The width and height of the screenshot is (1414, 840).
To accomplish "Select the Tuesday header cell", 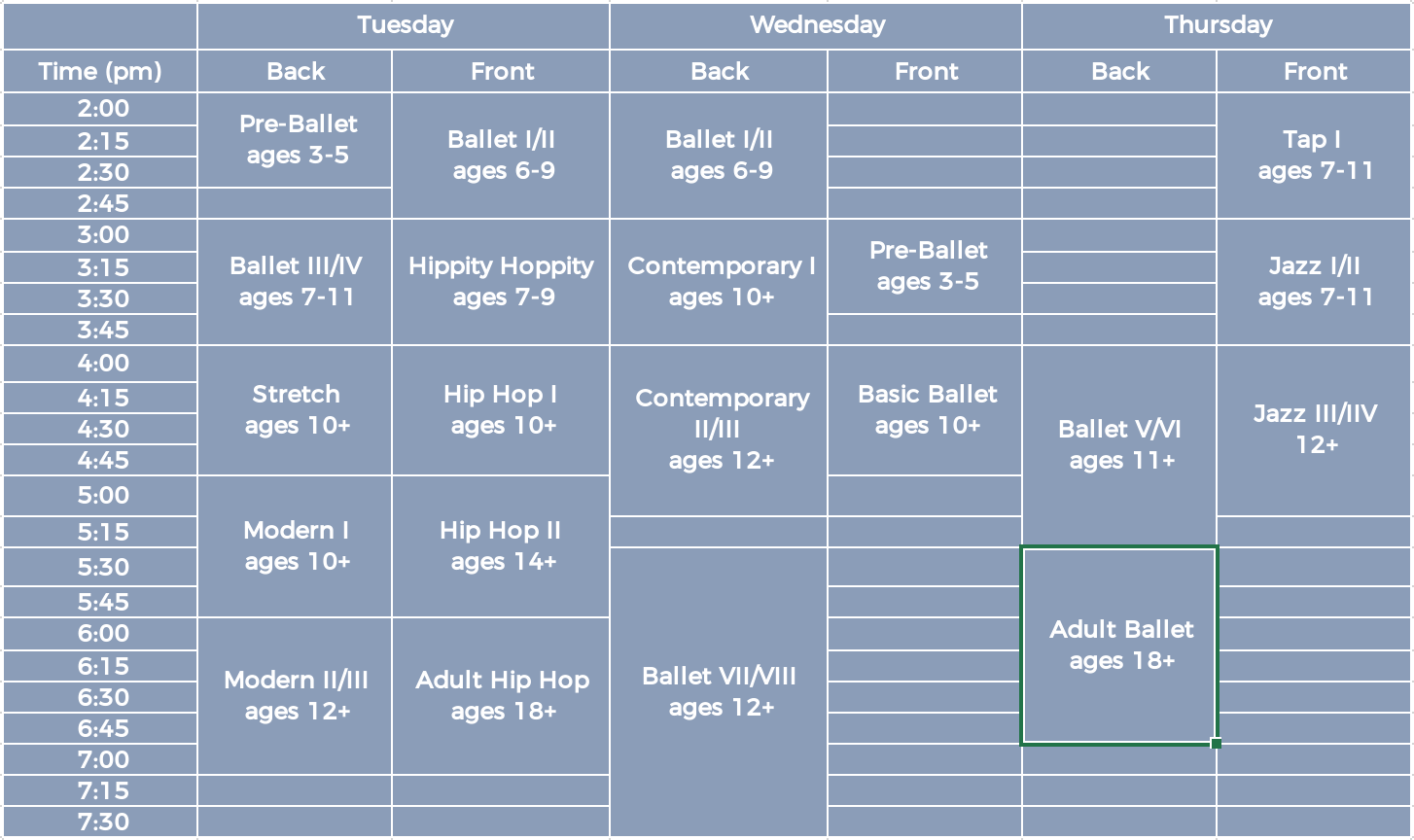I will [404, 25].
